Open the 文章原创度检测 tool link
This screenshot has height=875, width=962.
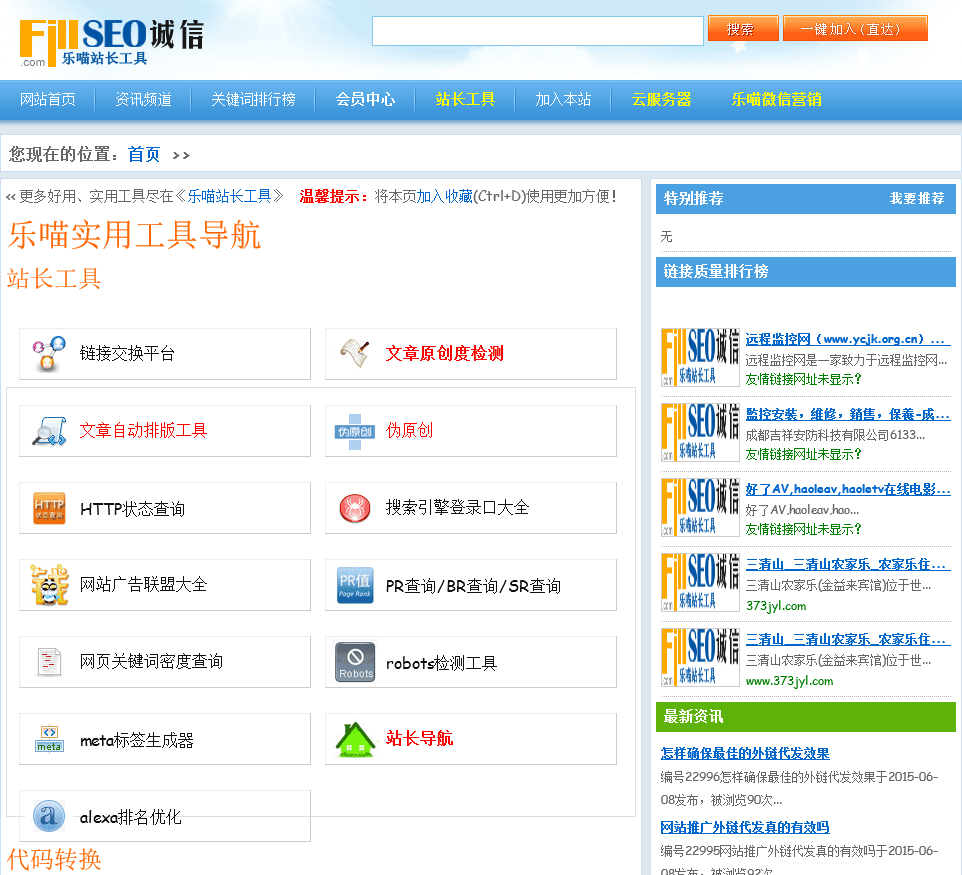point(445,353)
